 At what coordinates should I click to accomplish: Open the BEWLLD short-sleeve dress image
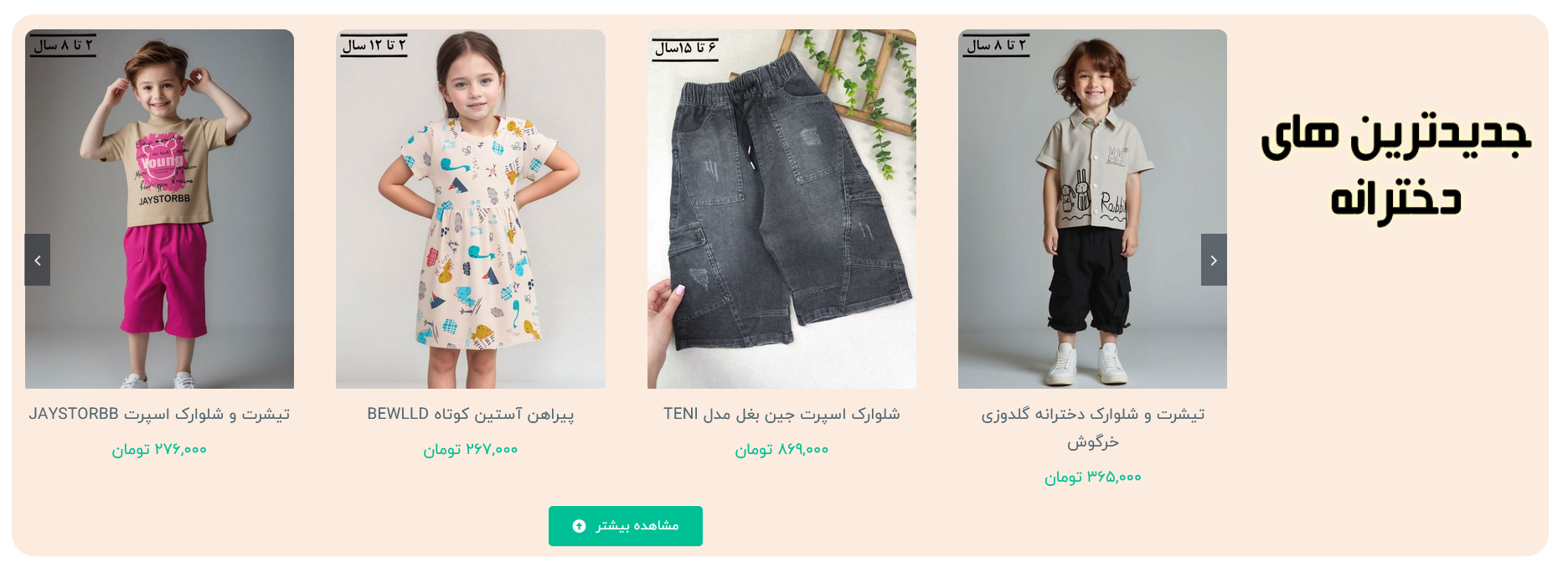click(x=471, y=209)
